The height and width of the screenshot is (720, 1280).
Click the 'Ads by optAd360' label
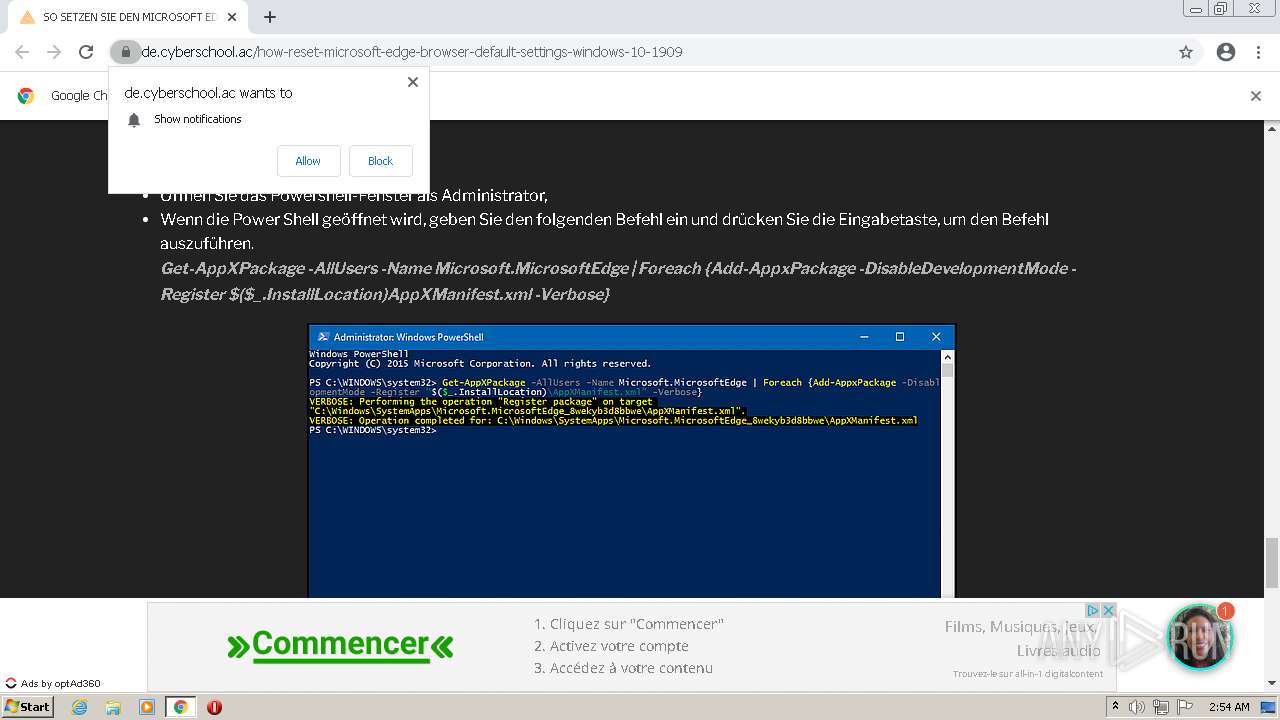(x=53, y=684)
